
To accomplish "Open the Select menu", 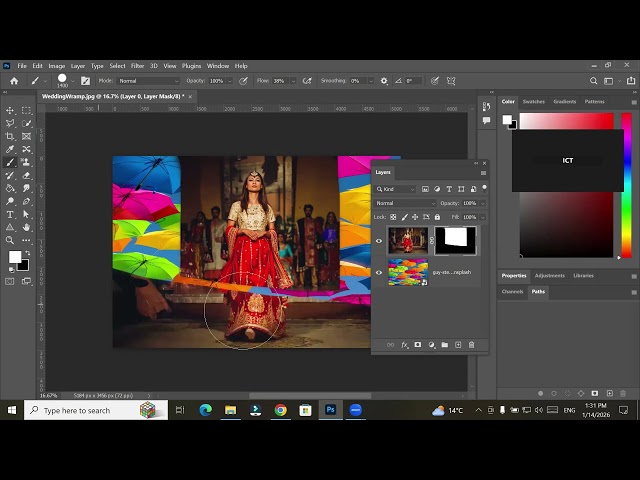I will point(117,66).
